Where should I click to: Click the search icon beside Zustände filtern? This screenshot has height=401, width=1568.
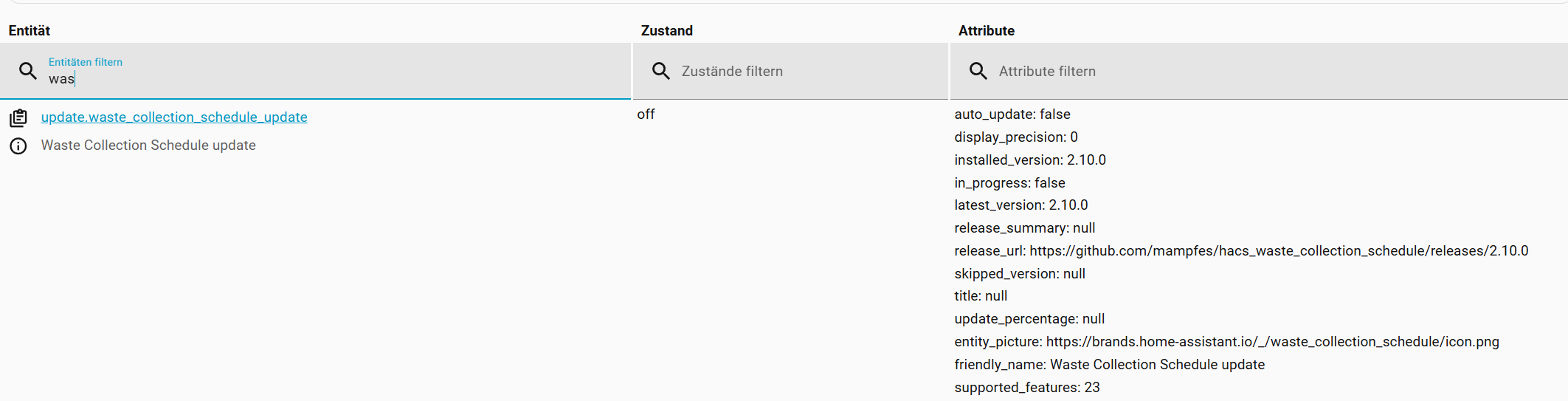661,71
